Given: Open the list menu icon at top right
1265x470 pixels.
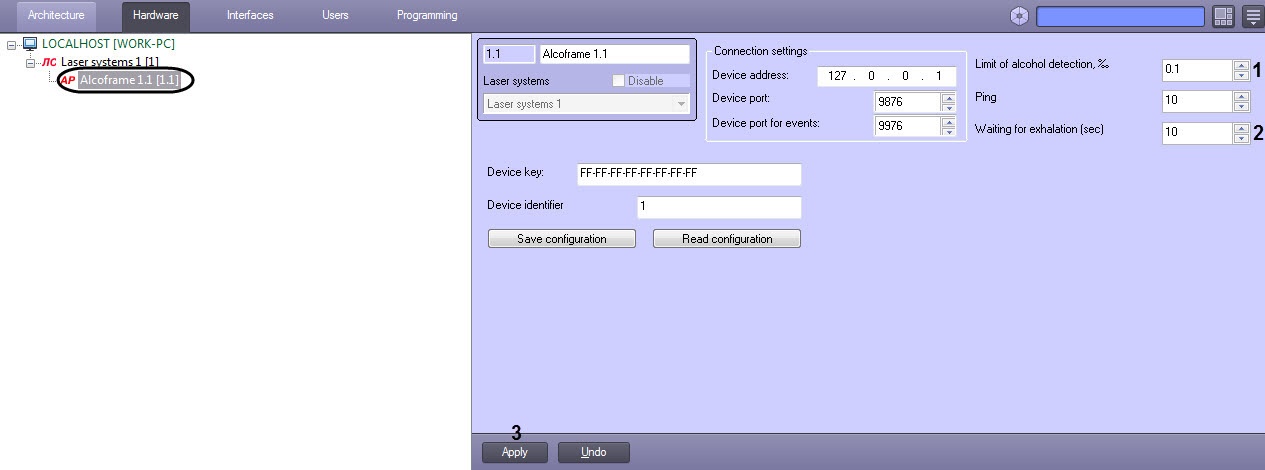Looking at the screenshot, I should (x=1252, y=16).
